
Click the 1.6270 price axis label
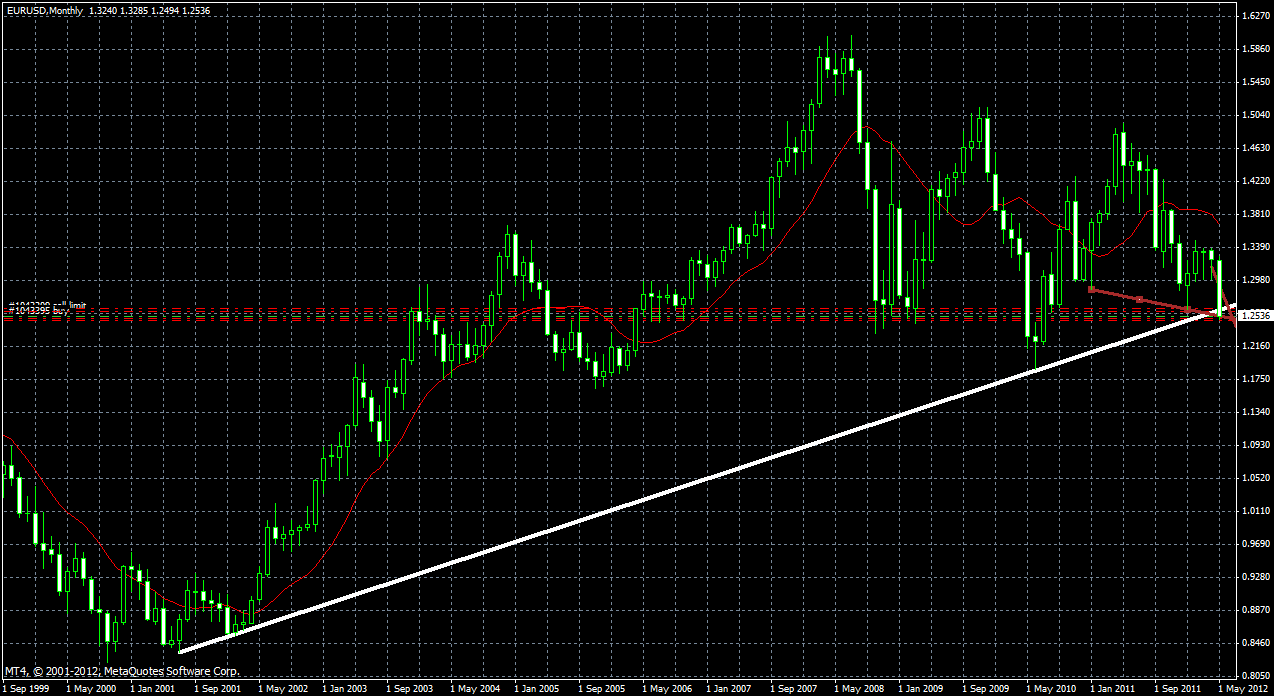[1256, 17]
